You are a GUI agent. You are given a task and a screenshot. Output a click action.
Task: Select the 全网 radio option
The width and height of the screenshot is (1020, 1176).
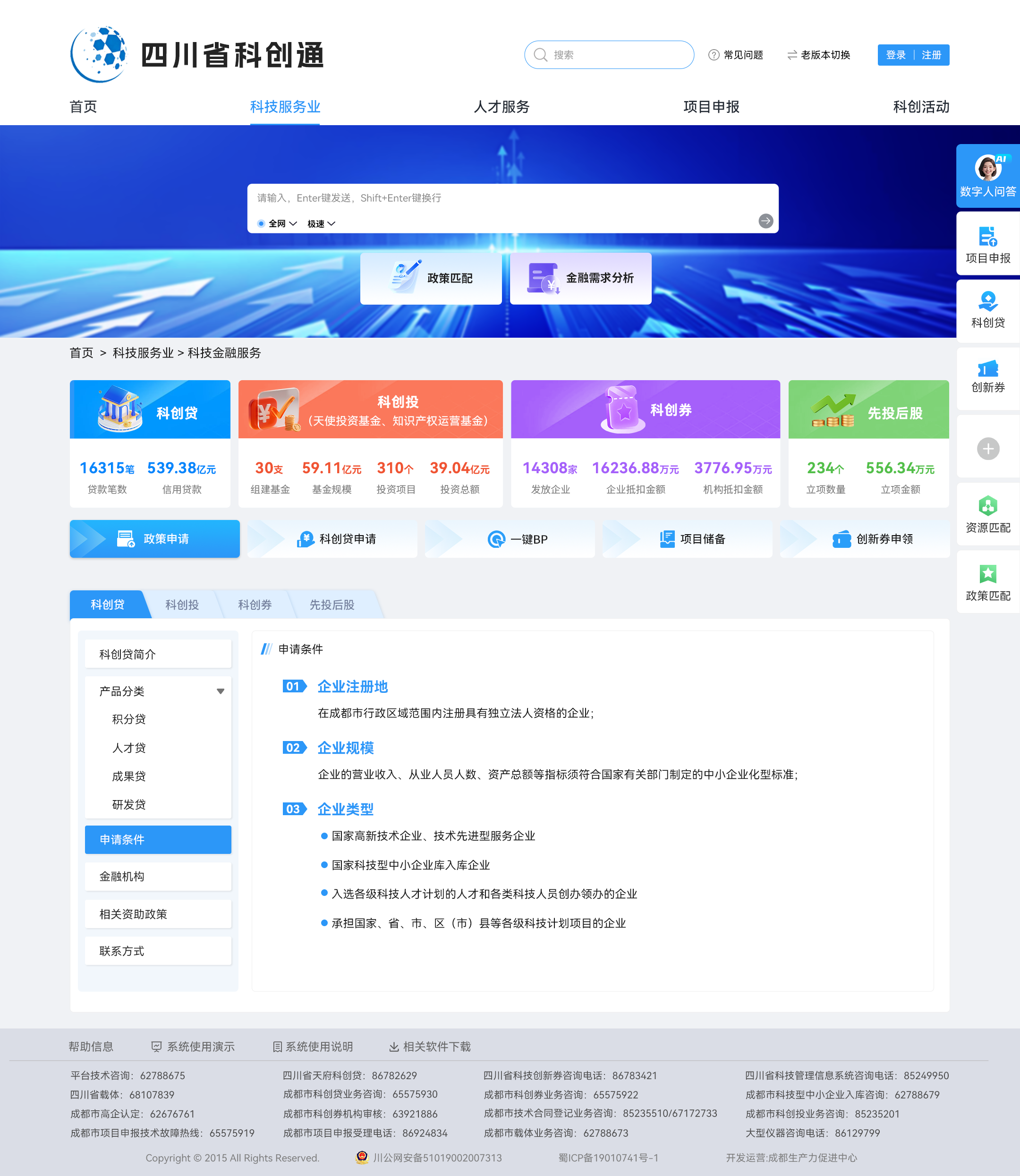pyautogui.click(x=261, y=224)
